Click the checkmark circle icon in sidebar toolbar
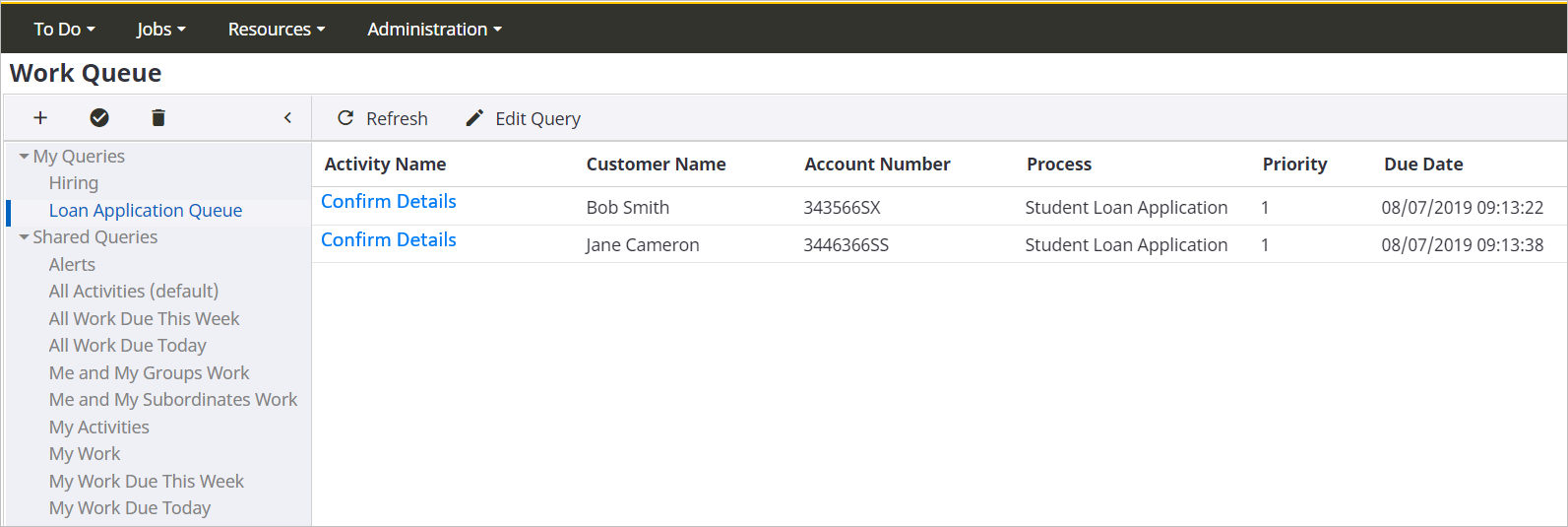 pos(99,118)
